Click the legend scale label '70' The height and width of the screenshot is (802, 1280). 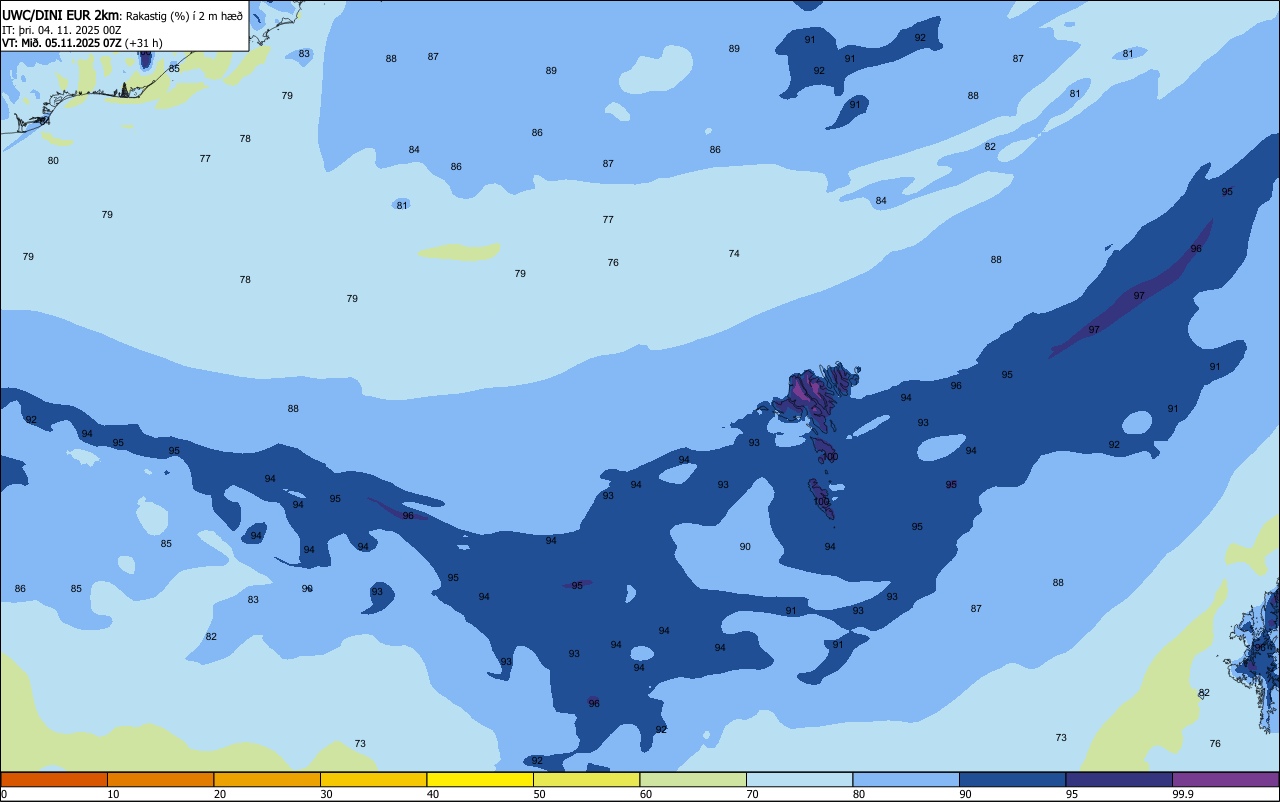coord(752,794)
